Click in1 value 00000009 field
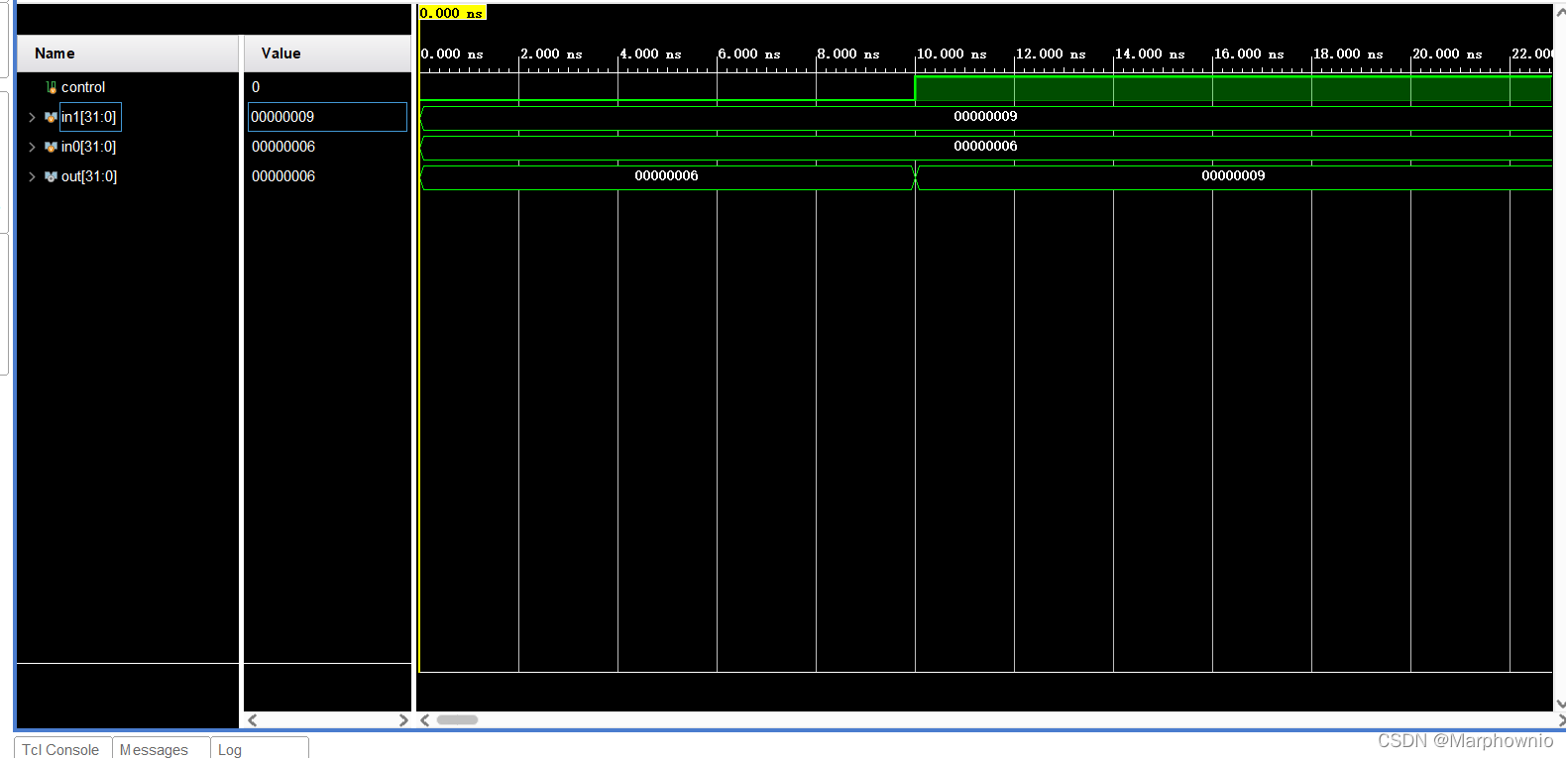The width and height of the screenshot is (1568, 760). (x=327, y=117)
